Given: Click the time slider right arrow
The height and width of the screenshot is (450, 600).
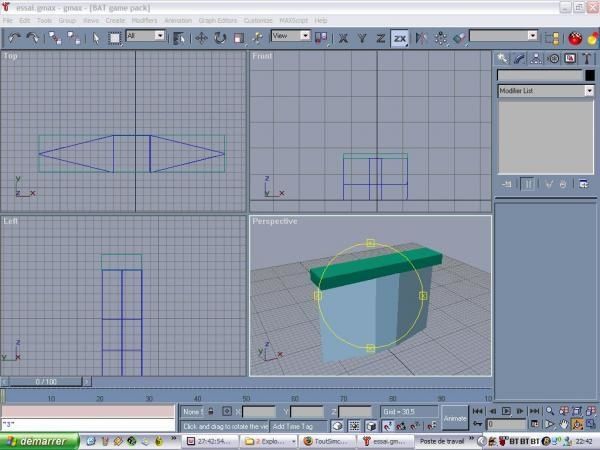Looking at the screenshot, I should click(87, 382).
